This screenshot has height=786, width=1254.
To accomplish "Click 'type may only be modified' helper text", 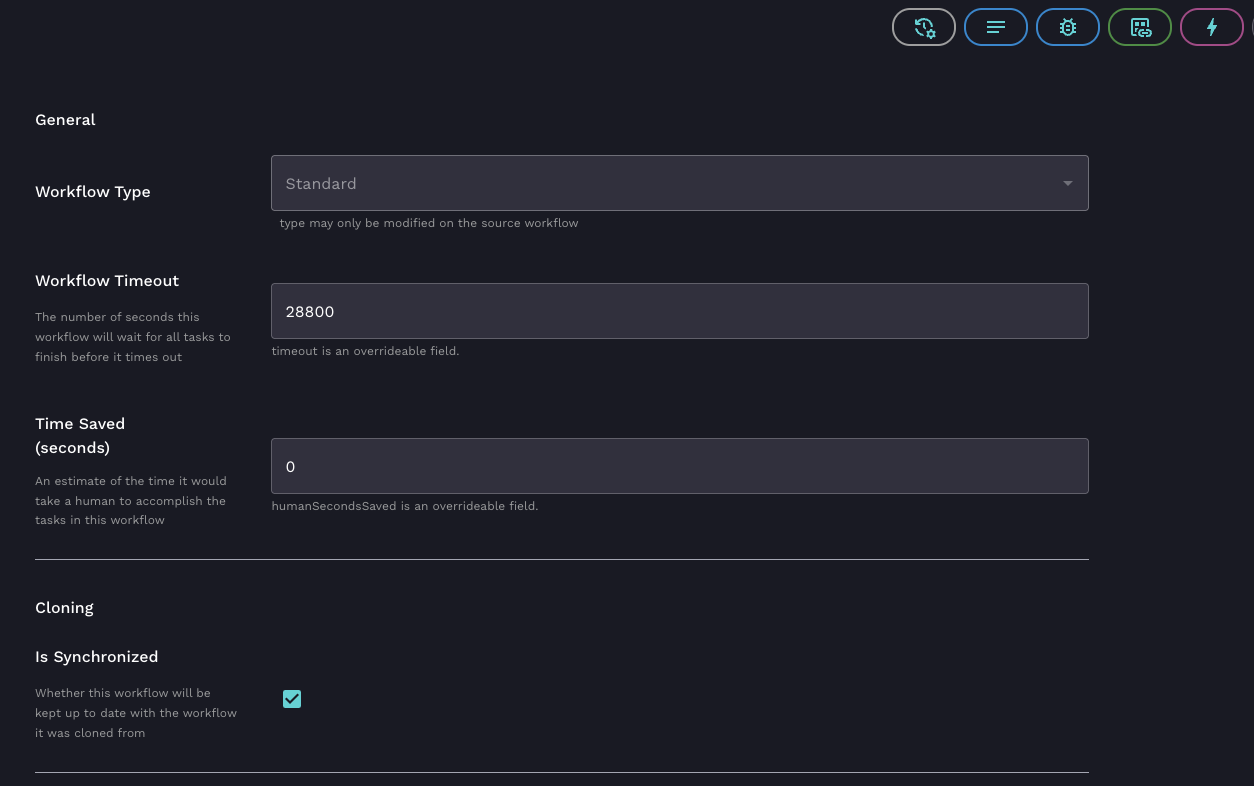I will [x=429, y=223].
